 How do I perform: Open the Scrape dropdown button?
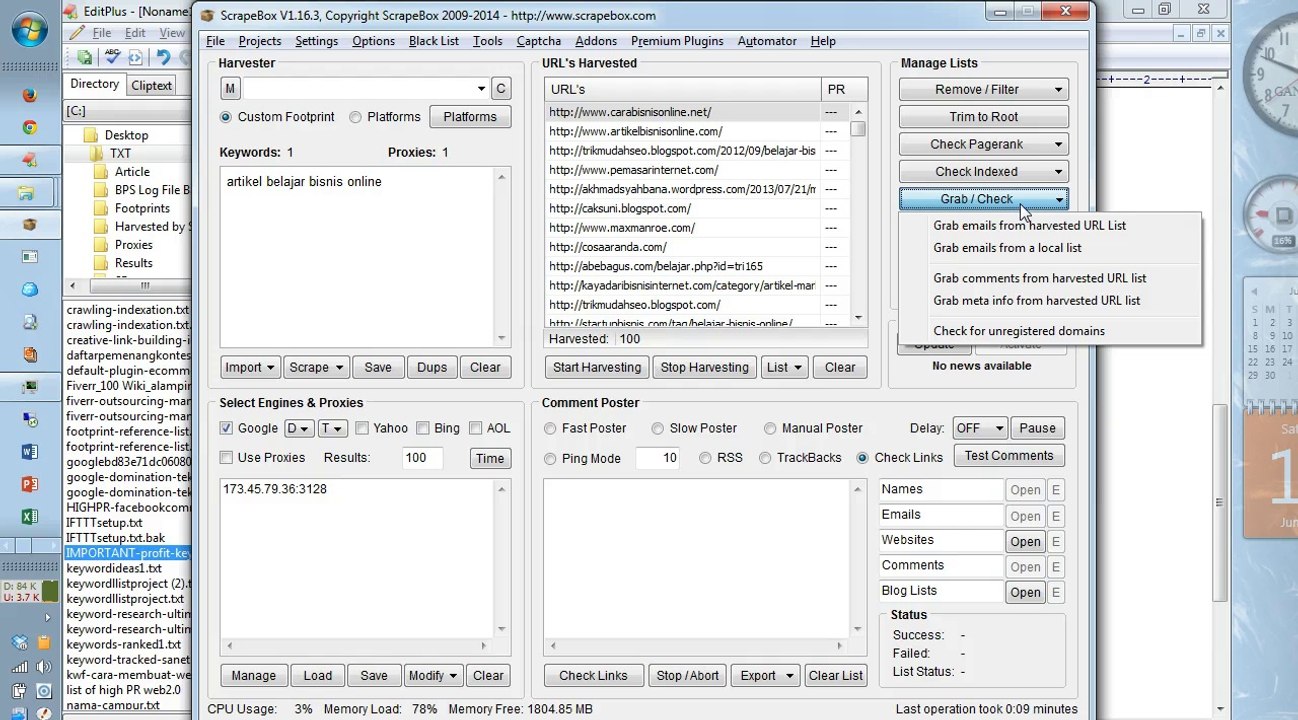point(316,367)
